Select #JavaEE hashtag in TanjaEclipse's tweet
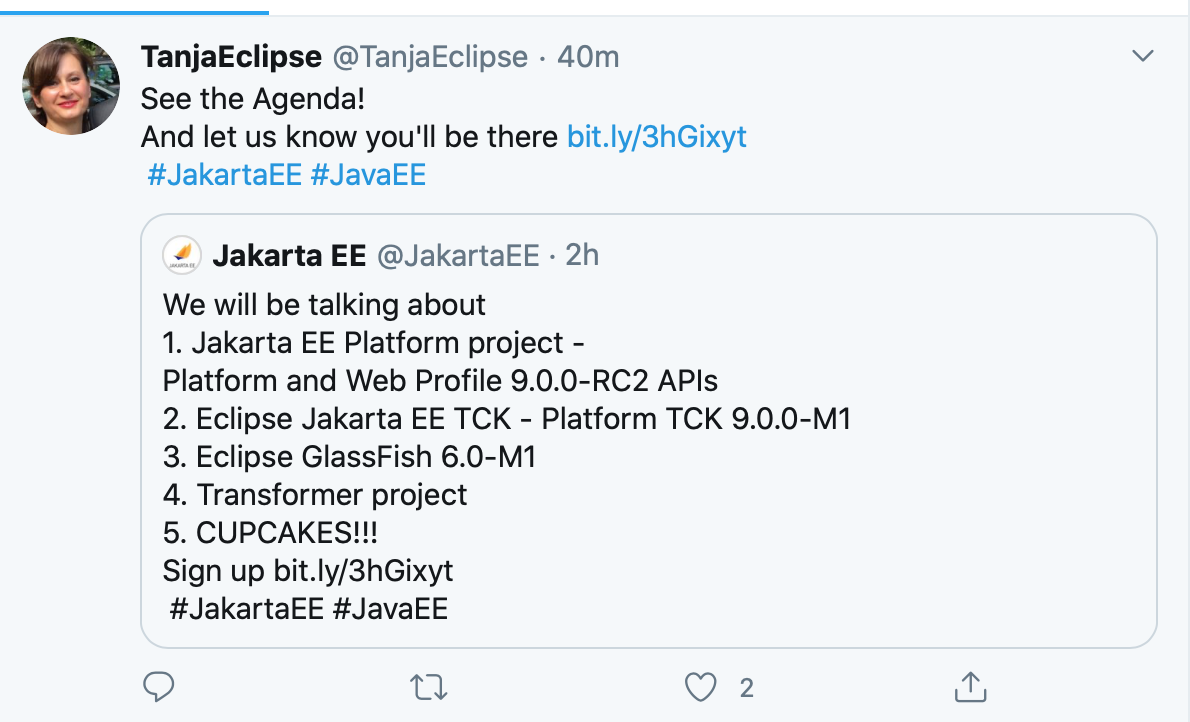1190x722 pixels. click(x=369, y=175)
